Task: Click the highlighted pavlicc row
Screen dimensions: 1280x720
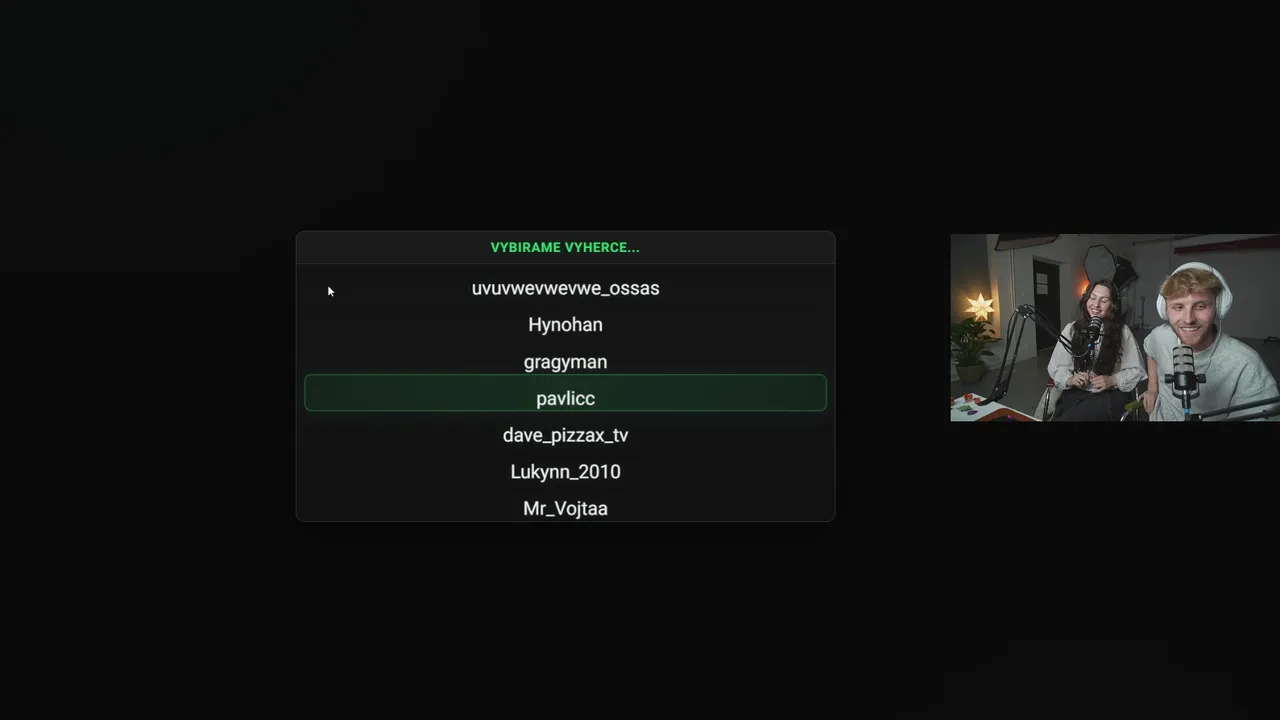Action: pyautogui.click(x=565, y=393)
